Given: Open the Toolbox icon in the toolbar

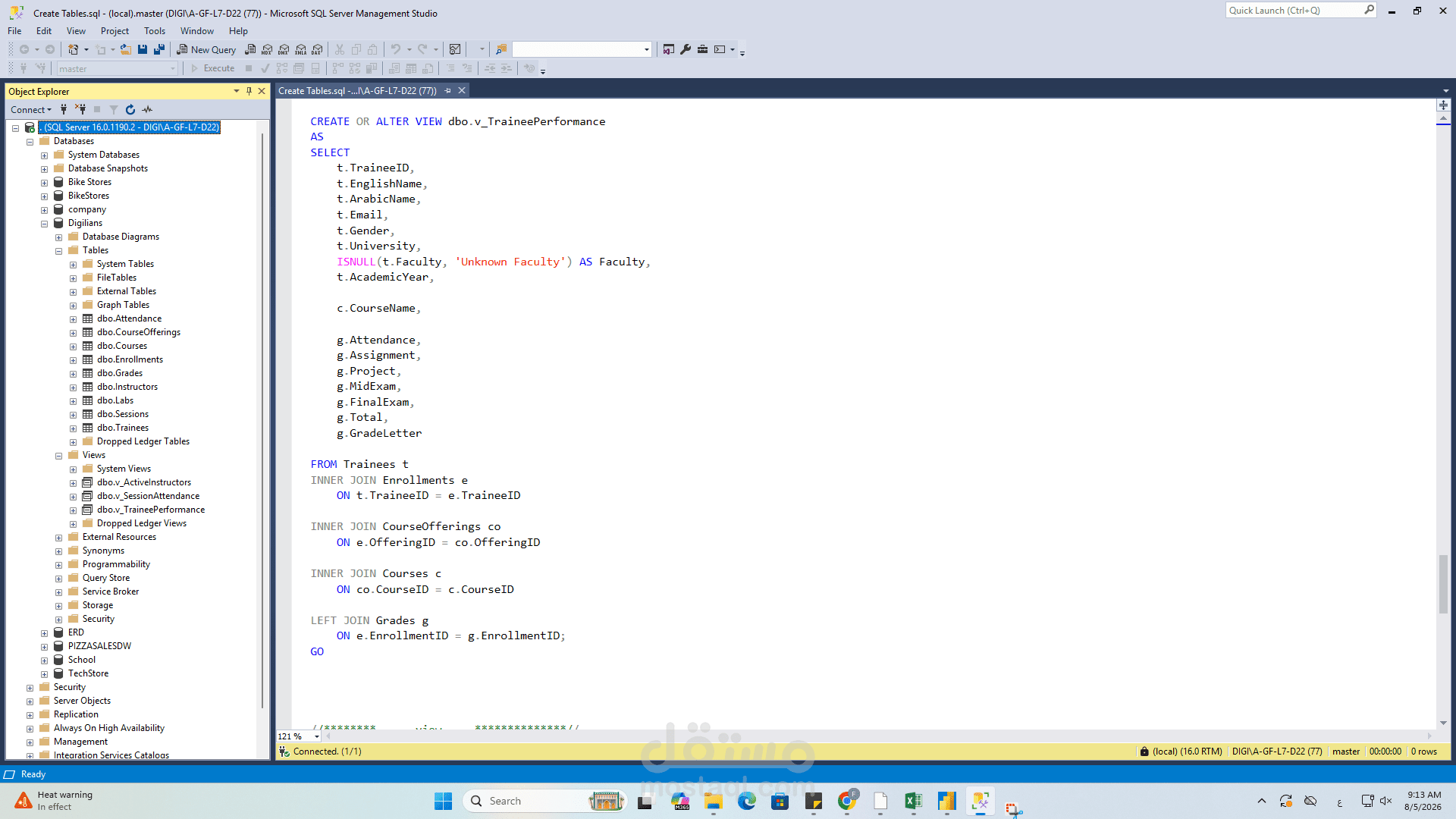Looking at the screenshot, I should pos(703,49).
